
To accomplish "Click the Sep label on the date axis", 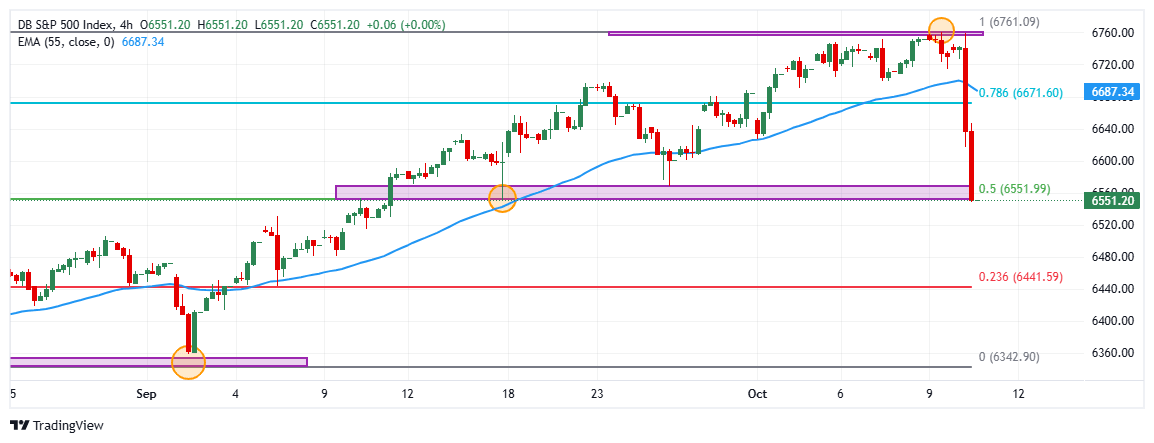I will coord(146,394).
